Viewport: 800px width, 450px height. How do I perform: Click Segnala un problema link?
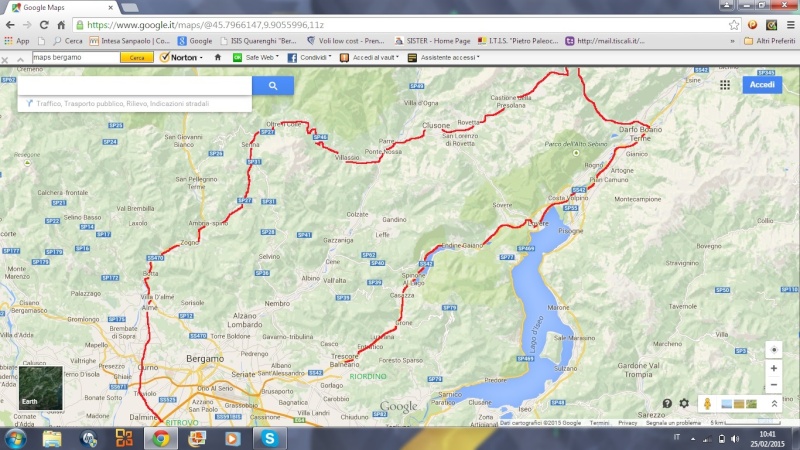click(673, 423)
